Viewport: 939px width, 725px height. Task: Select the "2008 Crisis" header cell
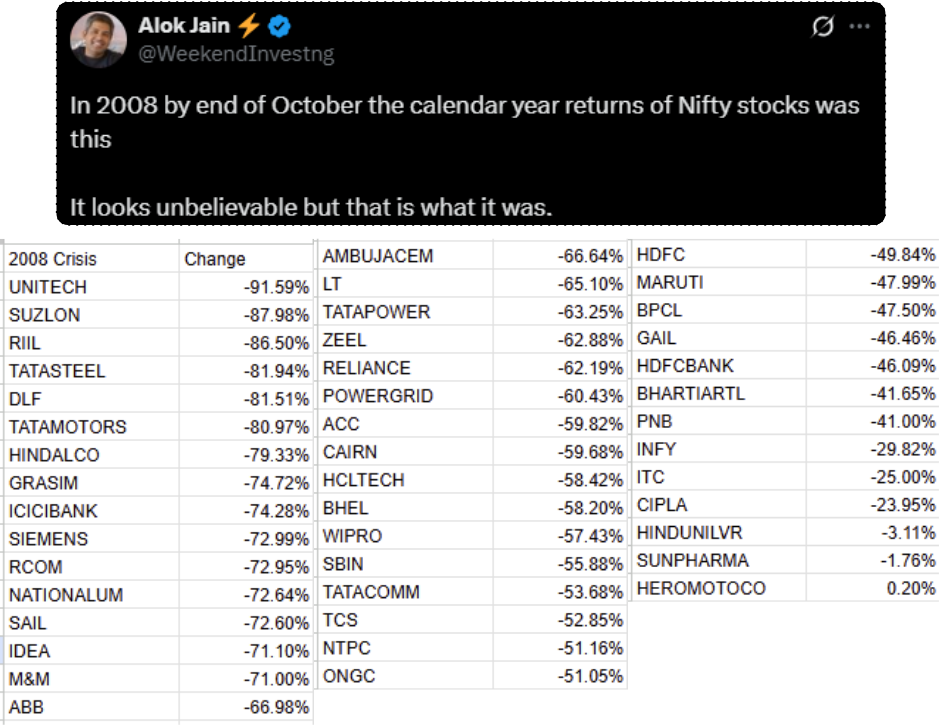click(x=53, y=259)
